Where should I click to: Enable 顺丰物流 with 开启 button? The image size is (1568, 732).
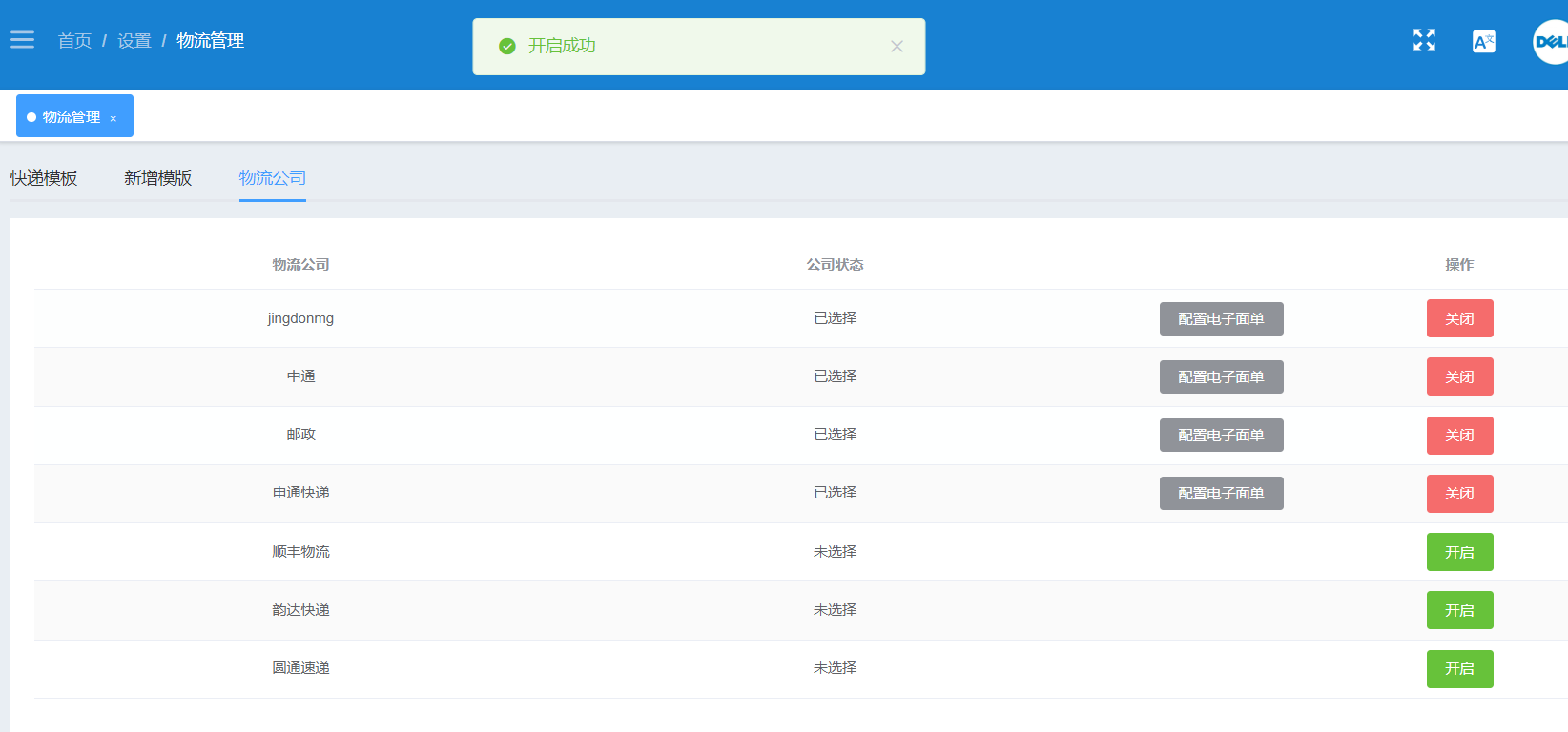pyautogui.click(x=1460, y=552)
